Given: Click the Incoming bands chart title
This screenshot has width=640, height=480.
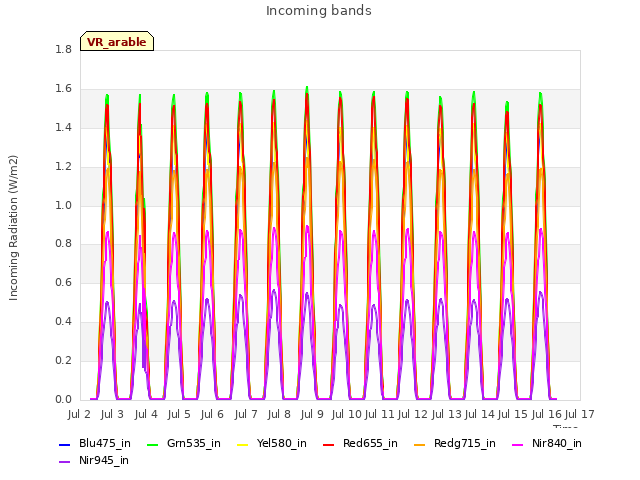Looking at the screenshot, I should point(319,11).
